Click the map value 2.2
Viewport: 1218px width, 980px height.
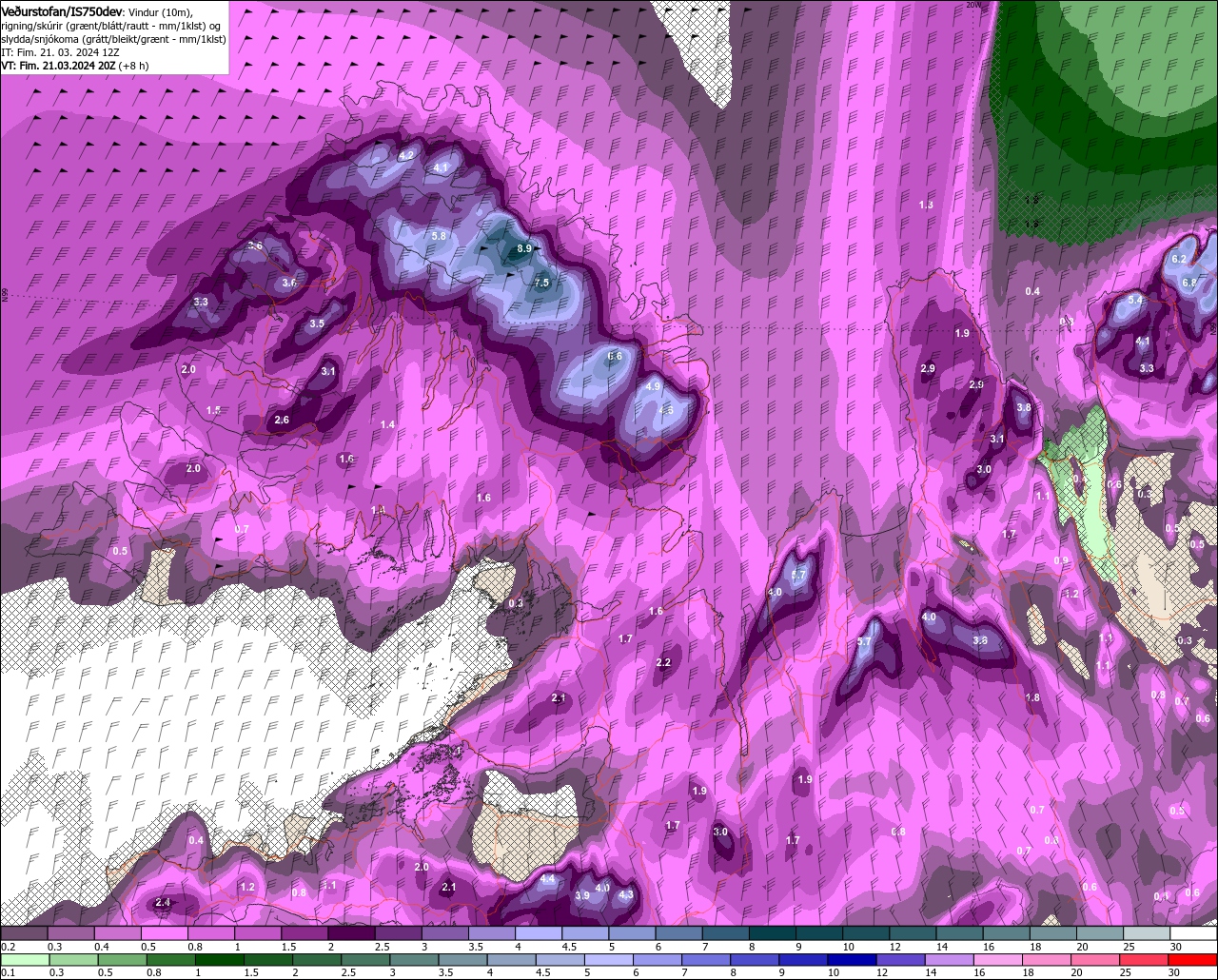(x=664, y=662)
